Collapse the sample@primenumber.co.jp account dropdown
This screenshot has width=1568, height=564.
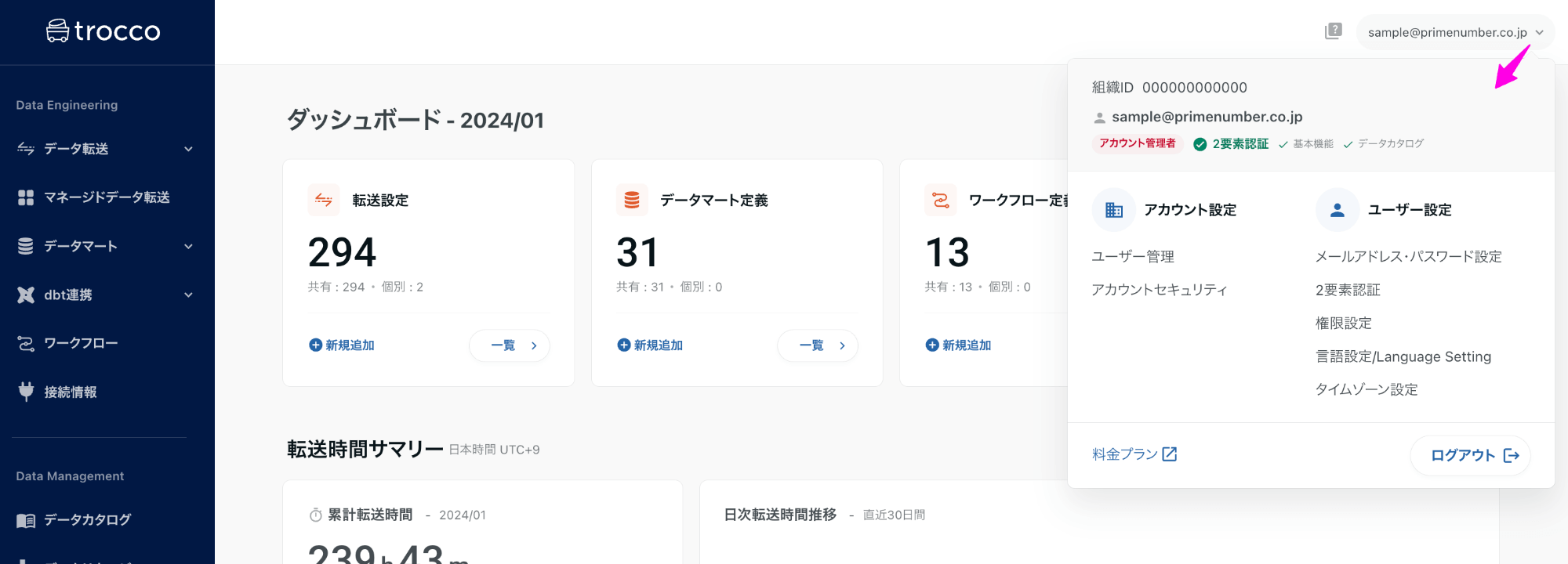1456,32
